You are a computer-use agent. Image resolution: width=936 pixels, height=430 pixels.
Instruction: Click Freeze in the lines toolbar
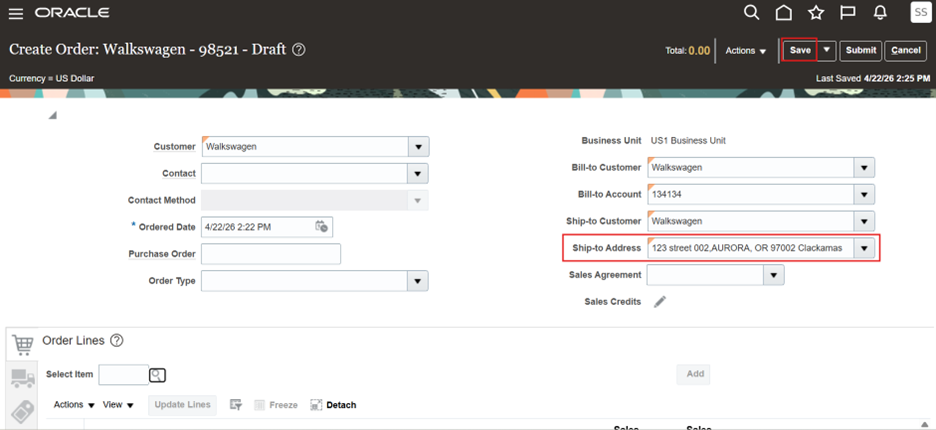tap(276, 405)
